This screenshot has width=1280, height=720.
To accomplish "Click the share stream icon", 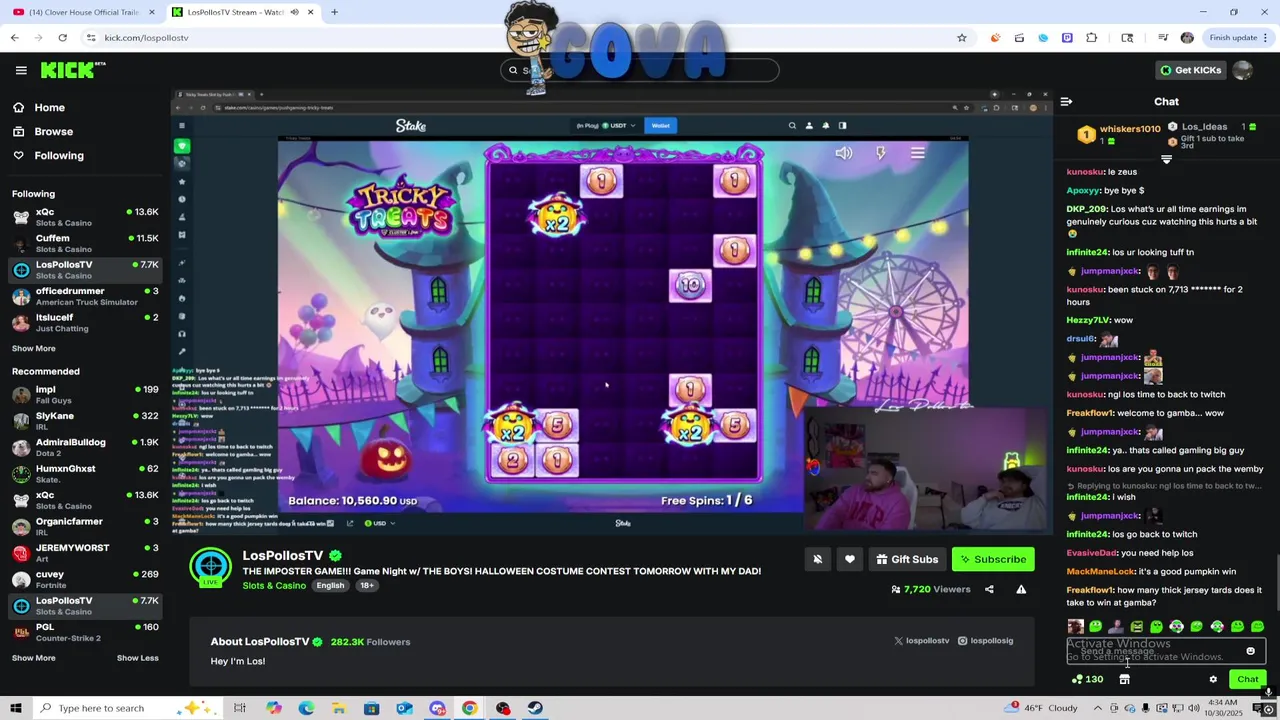I will tap(989, 590).
